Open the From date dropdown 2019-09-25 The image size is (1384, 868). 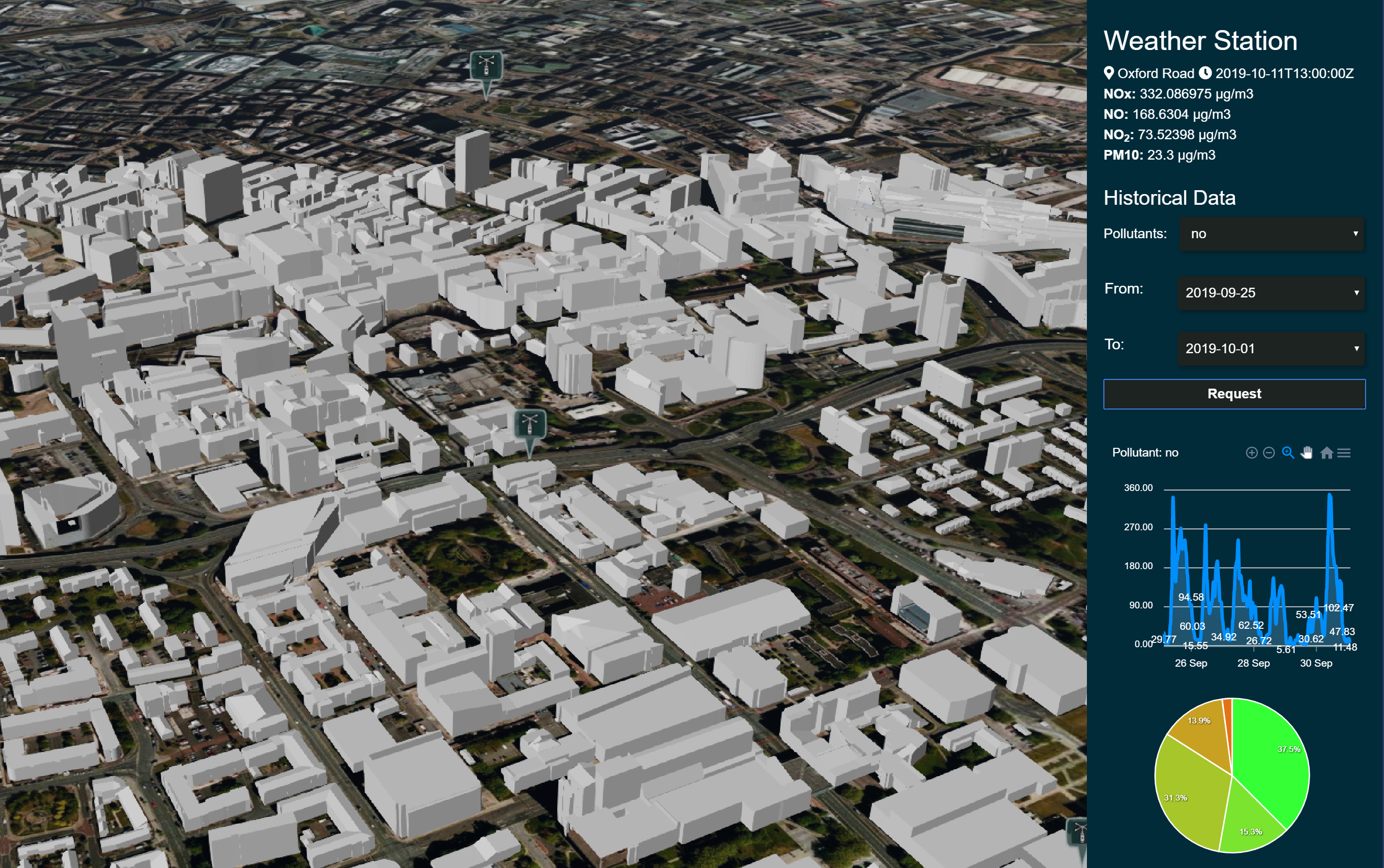coord(1271,293)
